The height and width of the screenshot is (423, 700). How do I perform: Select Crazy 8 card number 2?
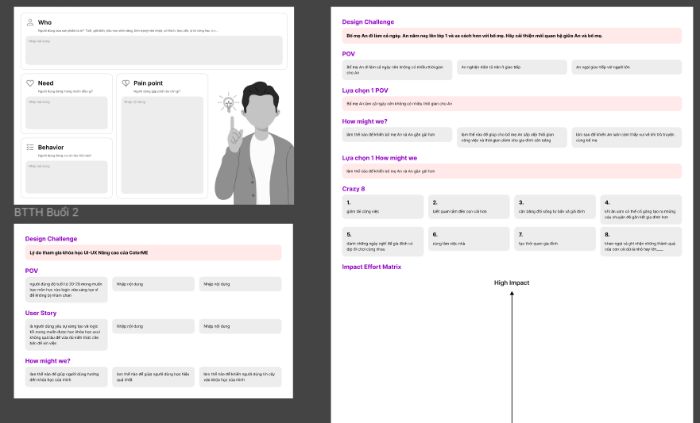tap(469, 207)
